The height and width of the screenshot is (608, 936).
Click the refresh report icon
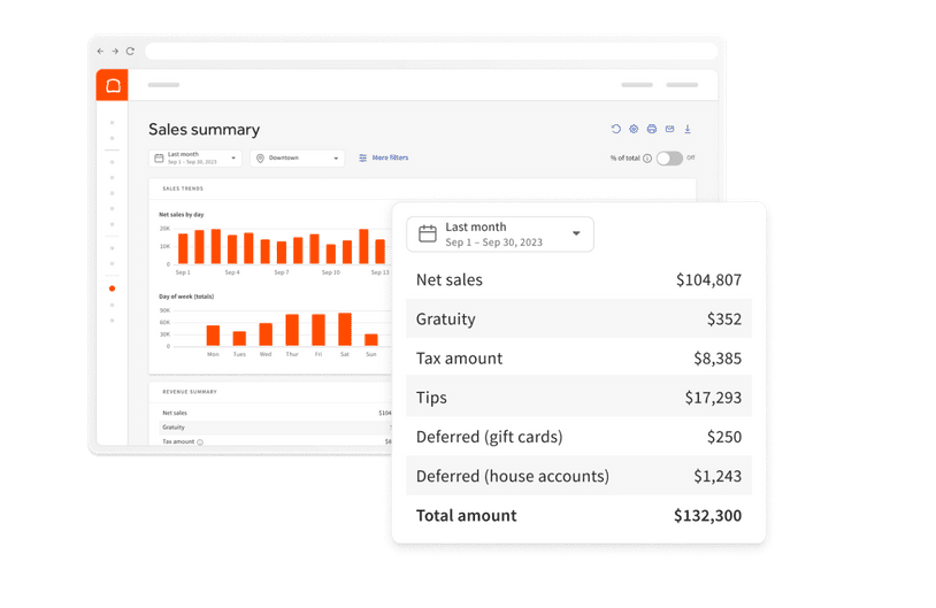pyautogui.click(x=616, y=129)
